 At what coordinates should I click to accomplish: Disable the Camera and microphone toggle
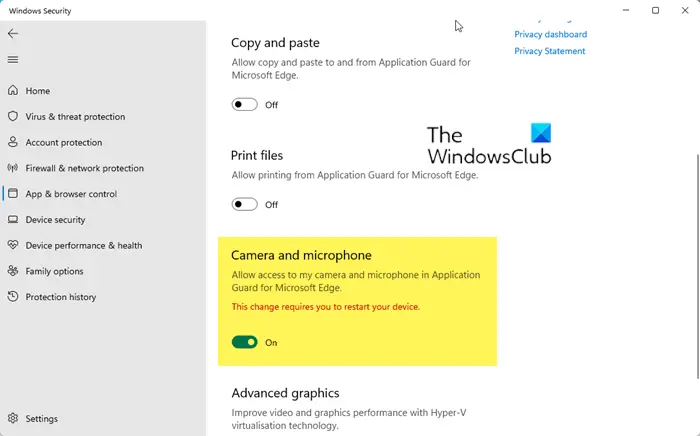click(244, 342)
